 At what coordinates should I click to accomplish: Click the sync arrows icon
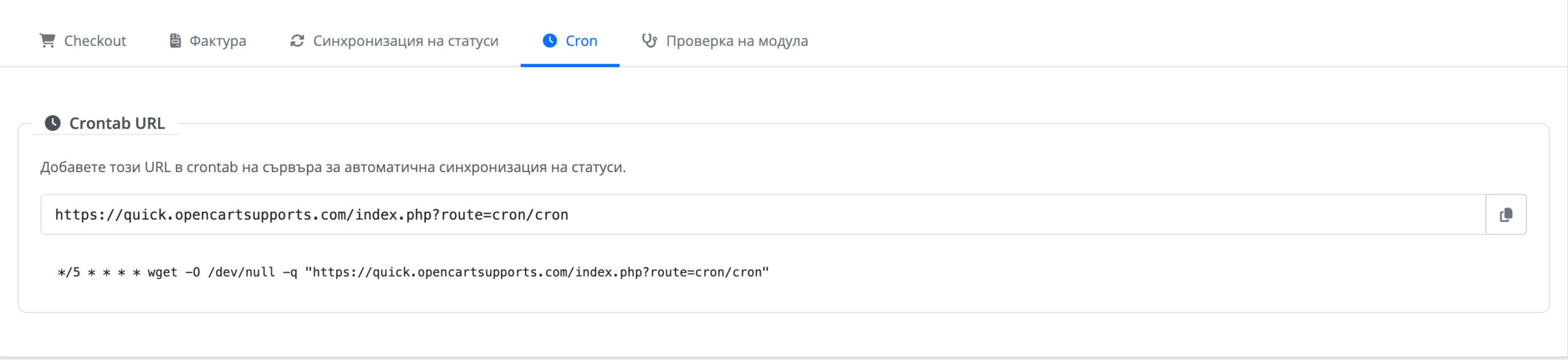[297, 40]
